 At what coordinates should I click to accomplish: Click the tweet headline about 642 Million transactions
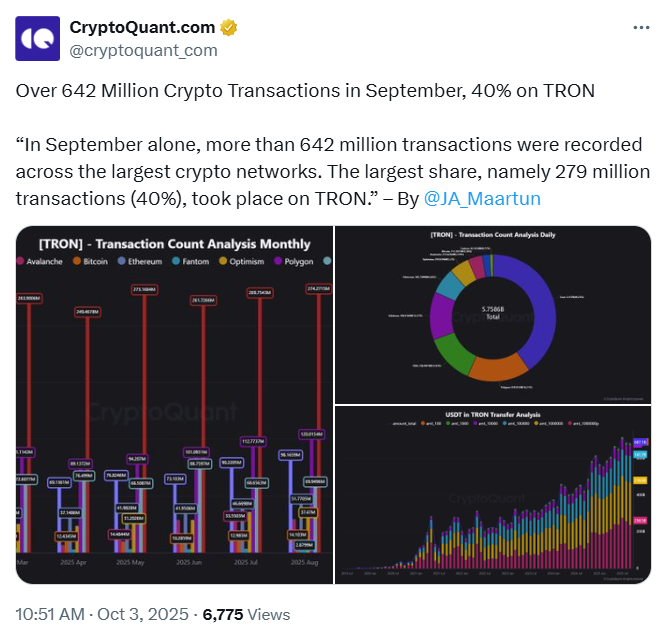(305, 90)
